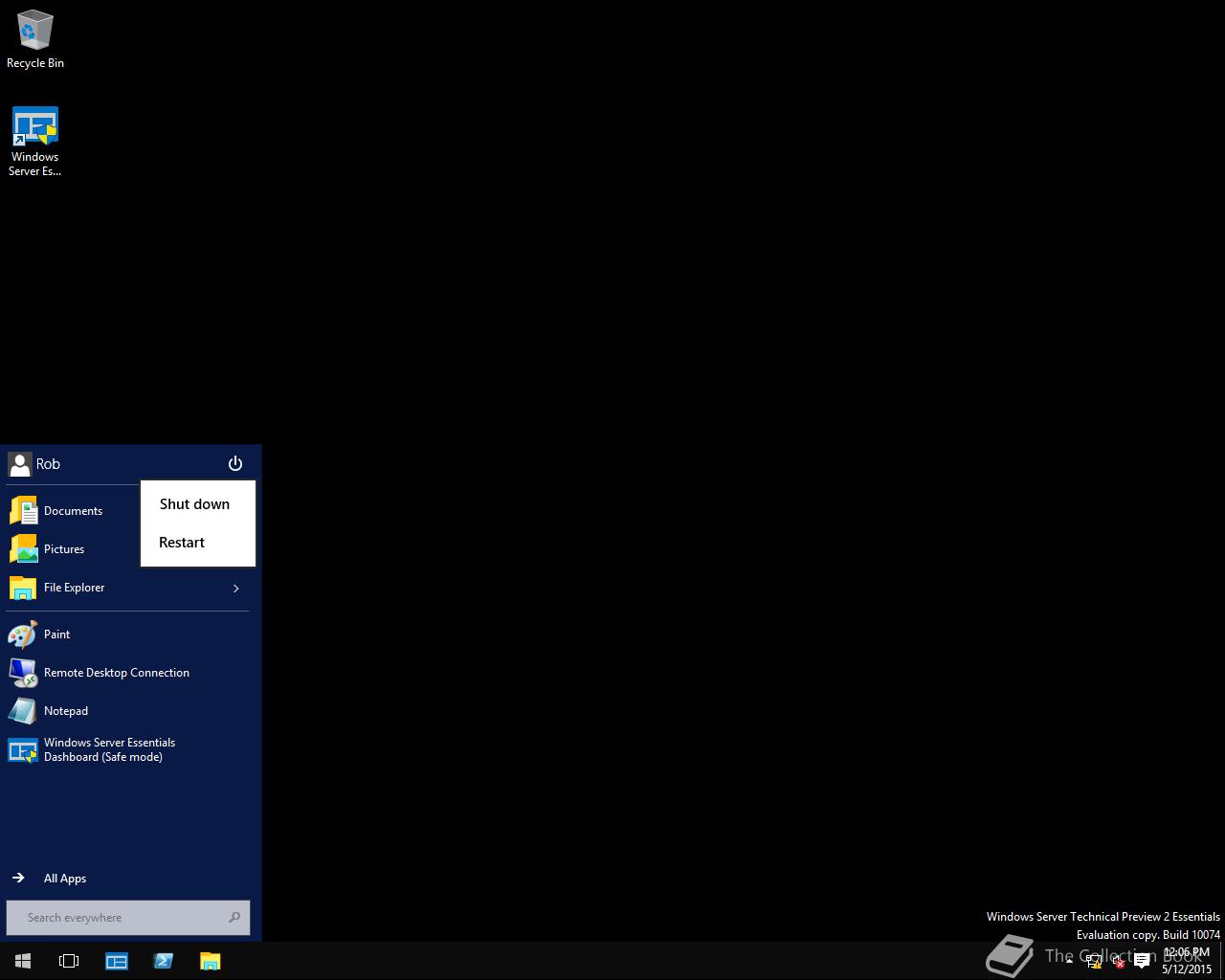
Task: Choose Restart from power menu
Action: click(x=197, y=543)
